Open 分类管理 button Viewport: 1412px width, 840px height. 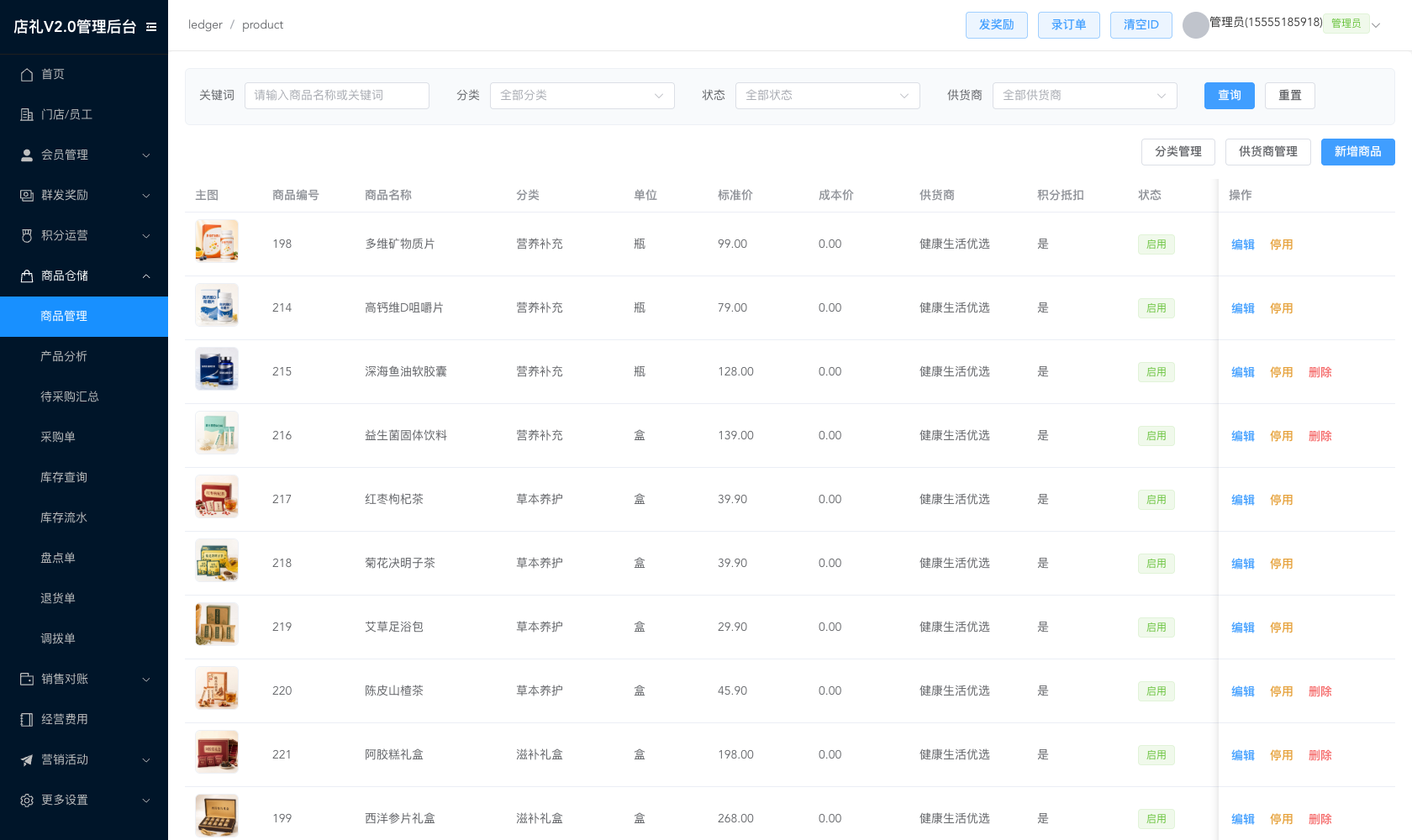[1178, 152]
